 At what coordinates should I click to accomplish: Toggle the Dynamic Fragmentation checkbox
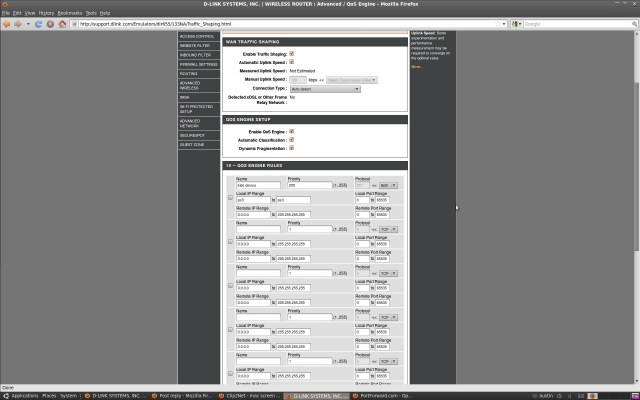291,148
